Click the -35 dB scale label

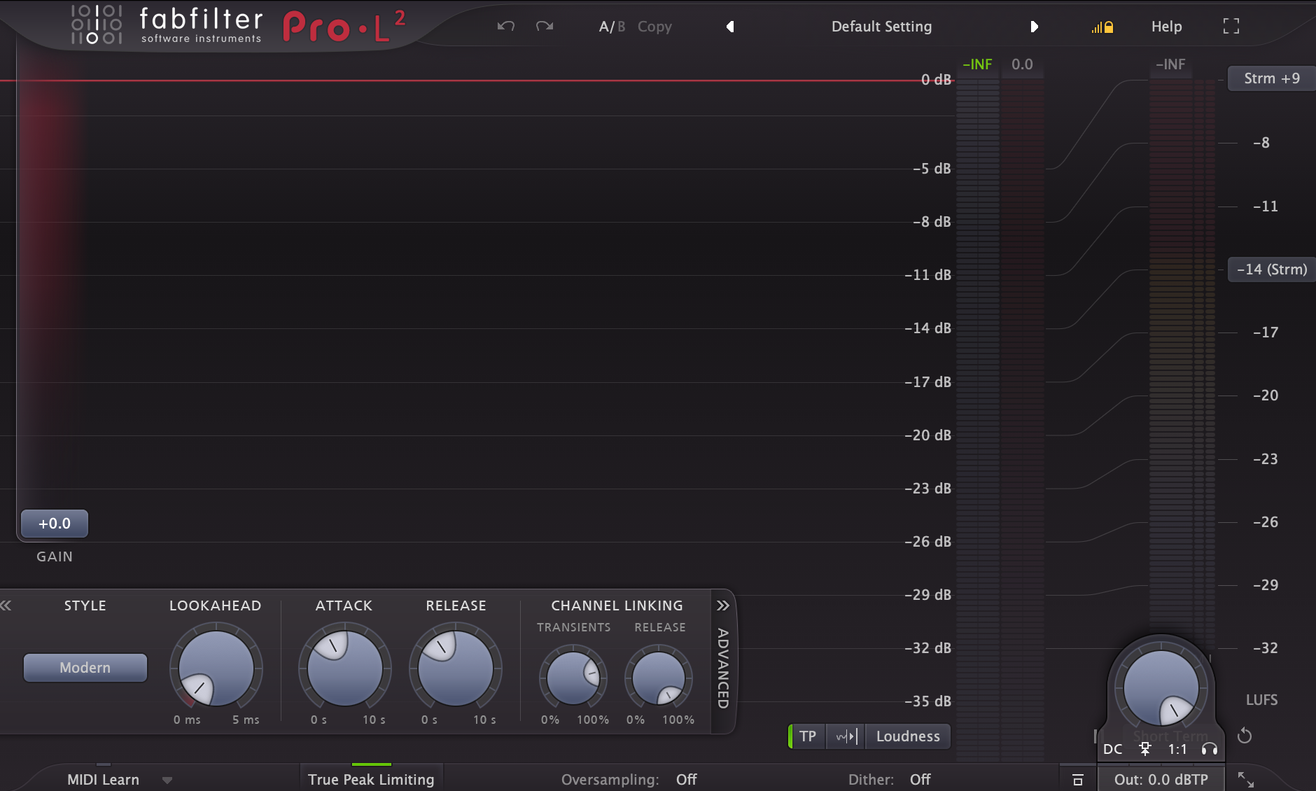[928, 701]
